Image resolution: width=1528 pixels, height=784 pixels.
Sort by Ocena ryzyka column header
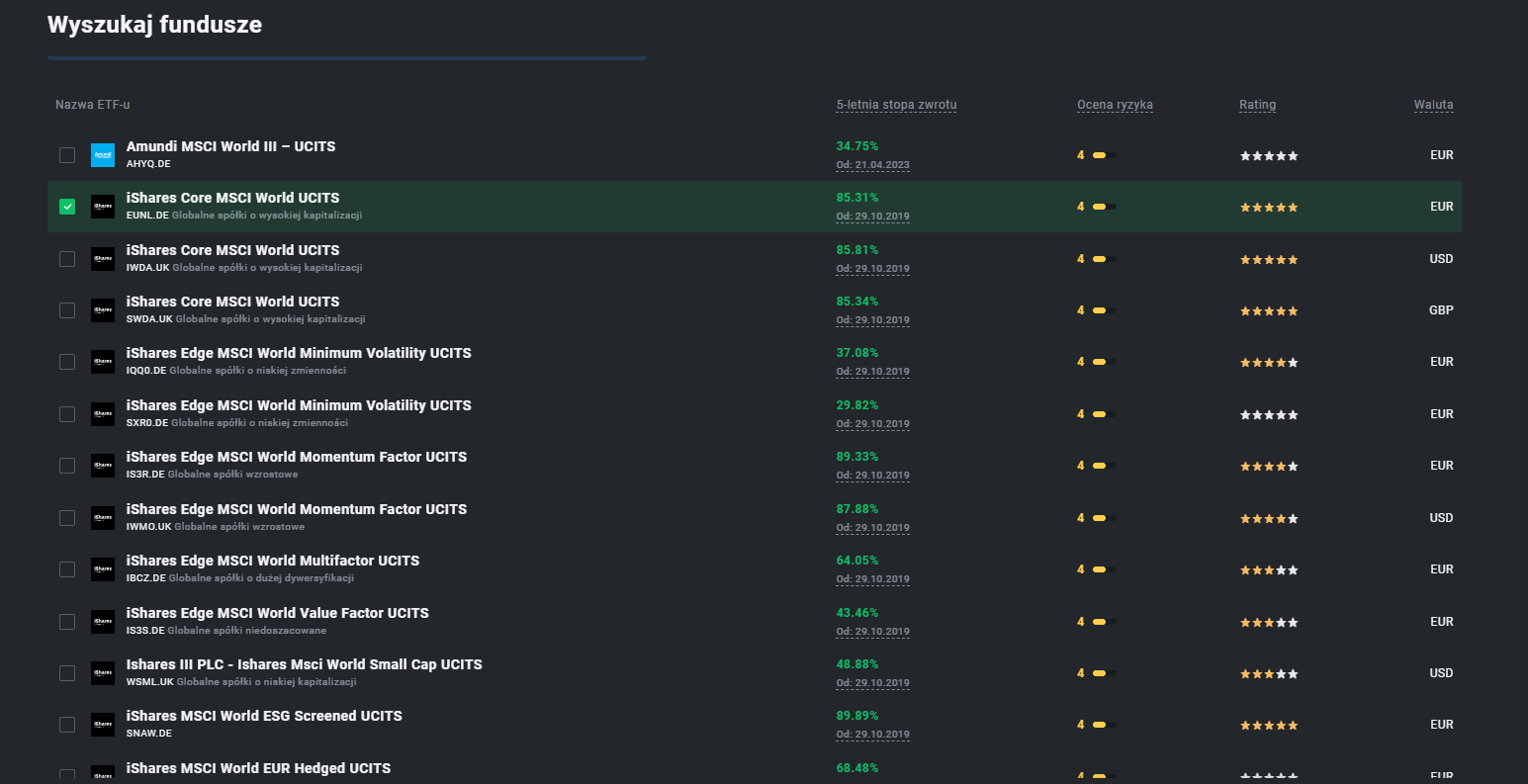[1115, 105]
